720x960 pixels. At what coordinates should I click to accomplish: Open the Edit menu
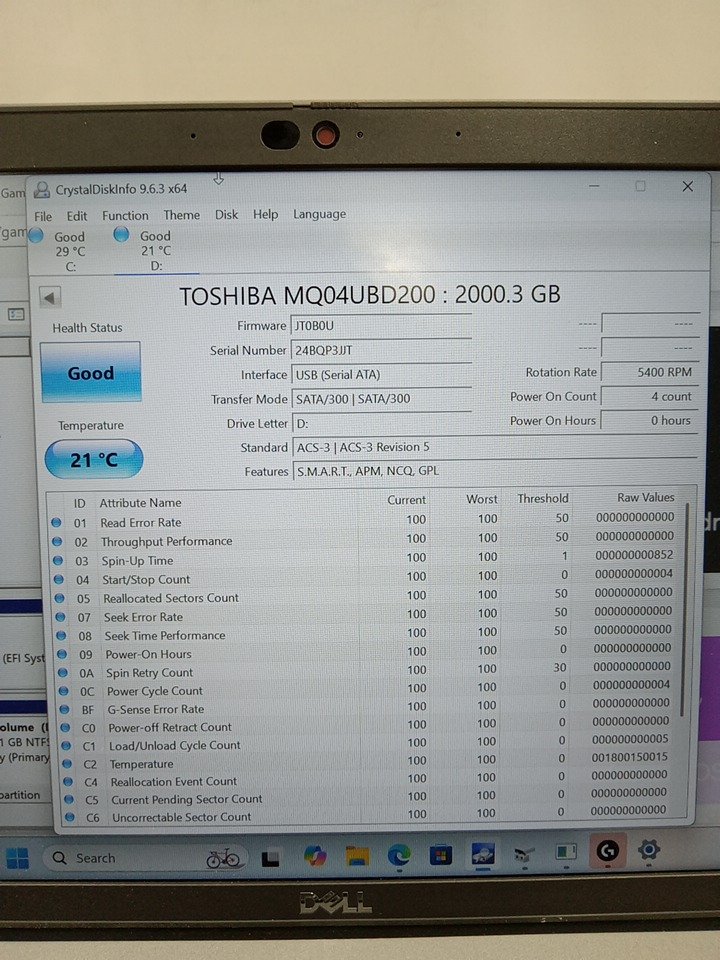77,216
